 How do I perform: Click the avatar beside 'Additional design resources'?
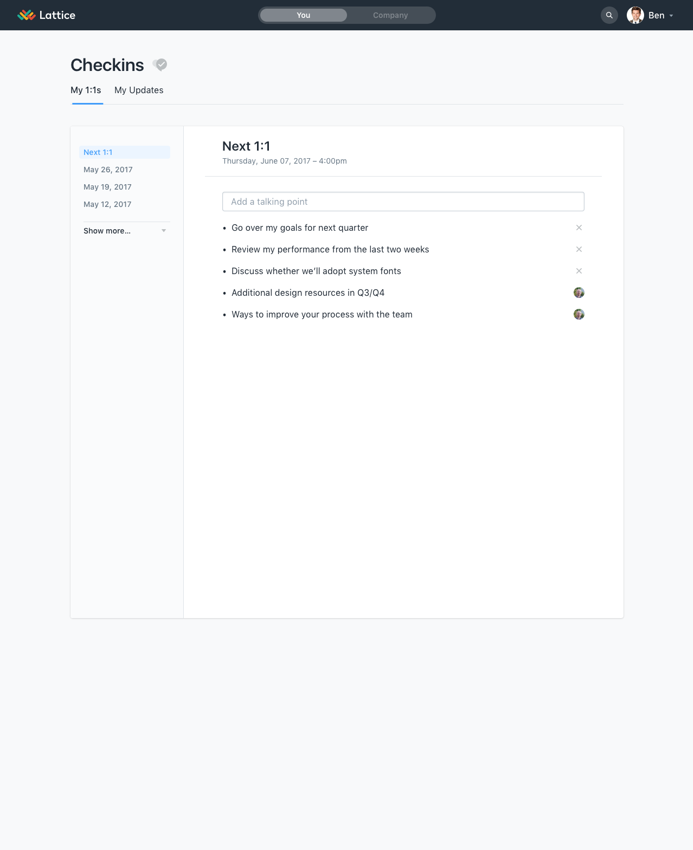coord(579,293)
